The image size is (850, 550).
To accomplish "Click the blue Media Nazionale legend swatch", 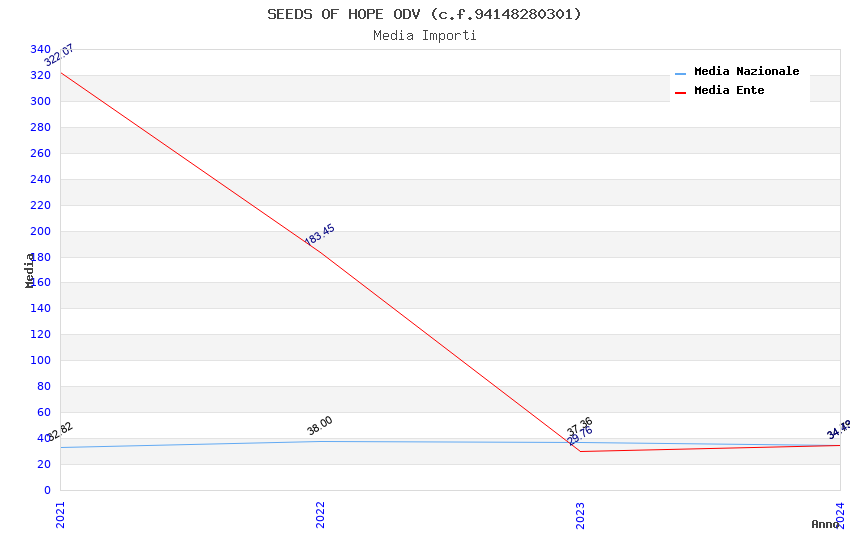I will coord(680,73).
